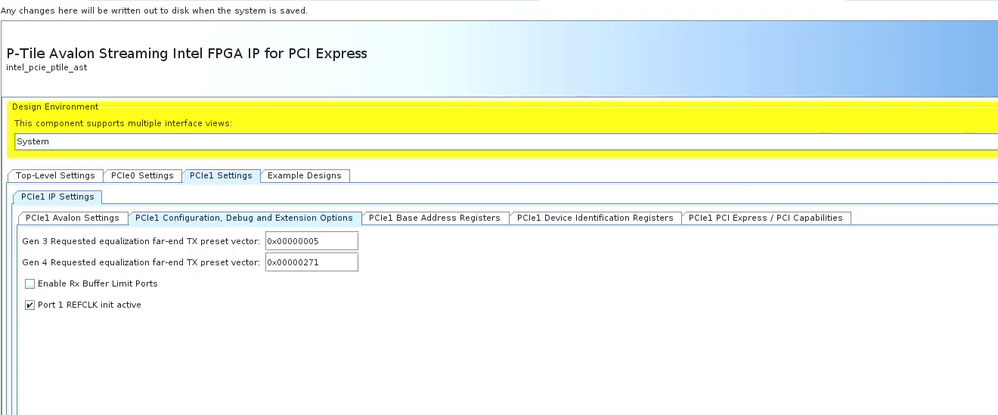The width and height of the screenshot is (998, 415).
Task: Edit Gen 3 equalization TX preset vector field
Action: pyautogui.click(x=311, y=241)
